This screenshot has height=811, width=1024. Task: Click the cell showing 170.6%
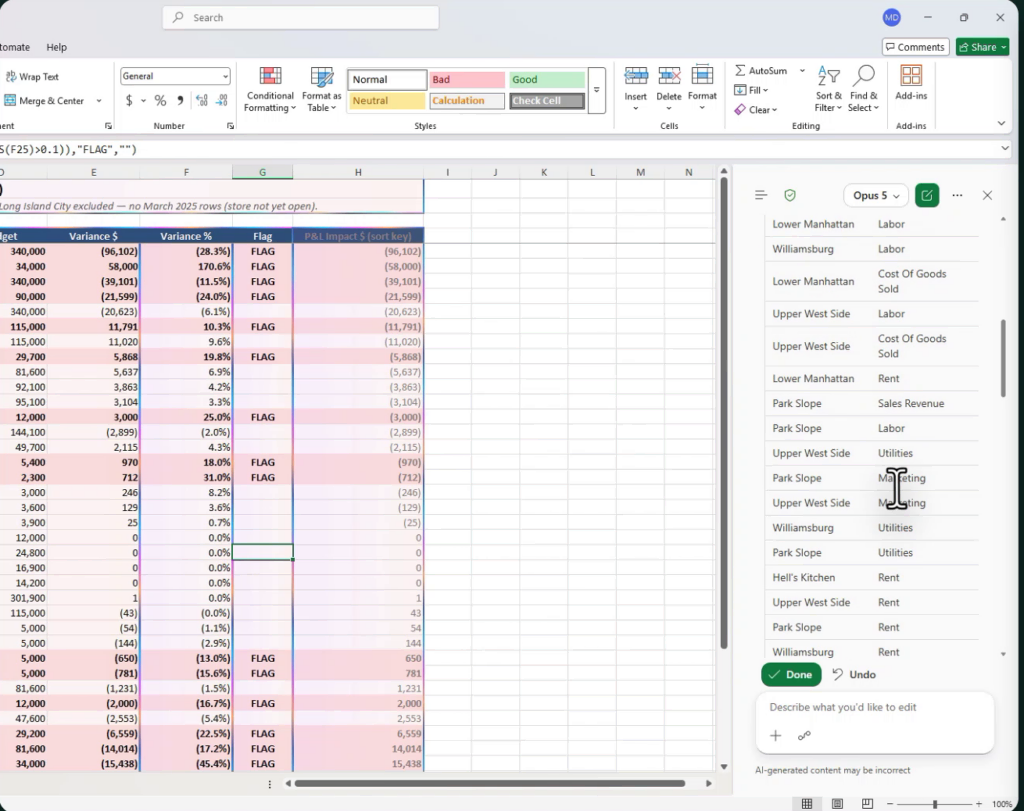tap(186, 266)
